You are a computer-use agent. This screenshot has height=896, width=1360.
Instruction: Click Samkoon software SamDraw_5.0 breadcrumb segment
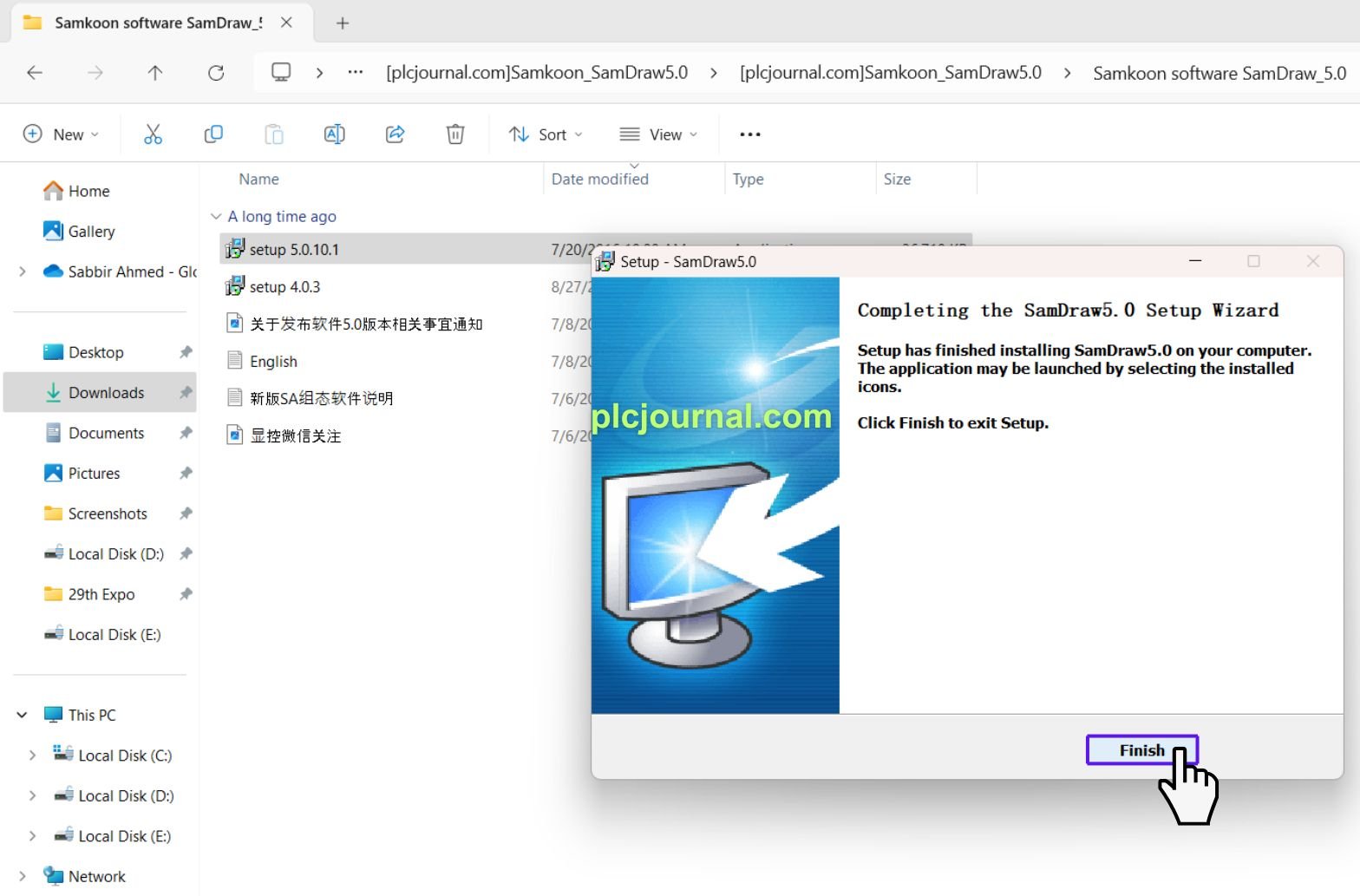click(1219, 73)
